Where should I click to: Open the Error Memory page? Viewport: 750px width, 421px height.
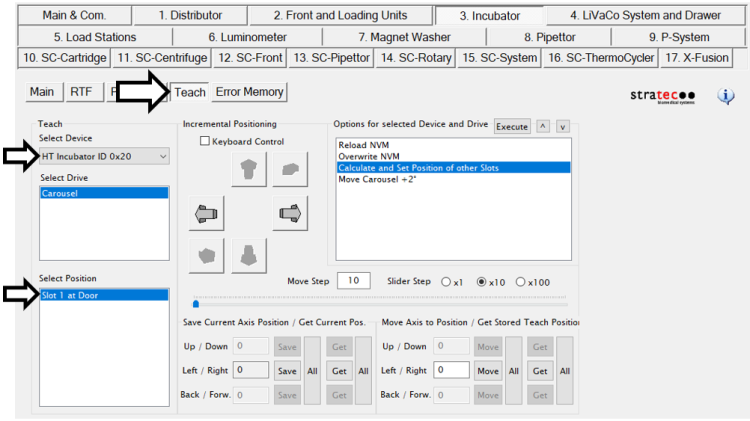point(249,92)
